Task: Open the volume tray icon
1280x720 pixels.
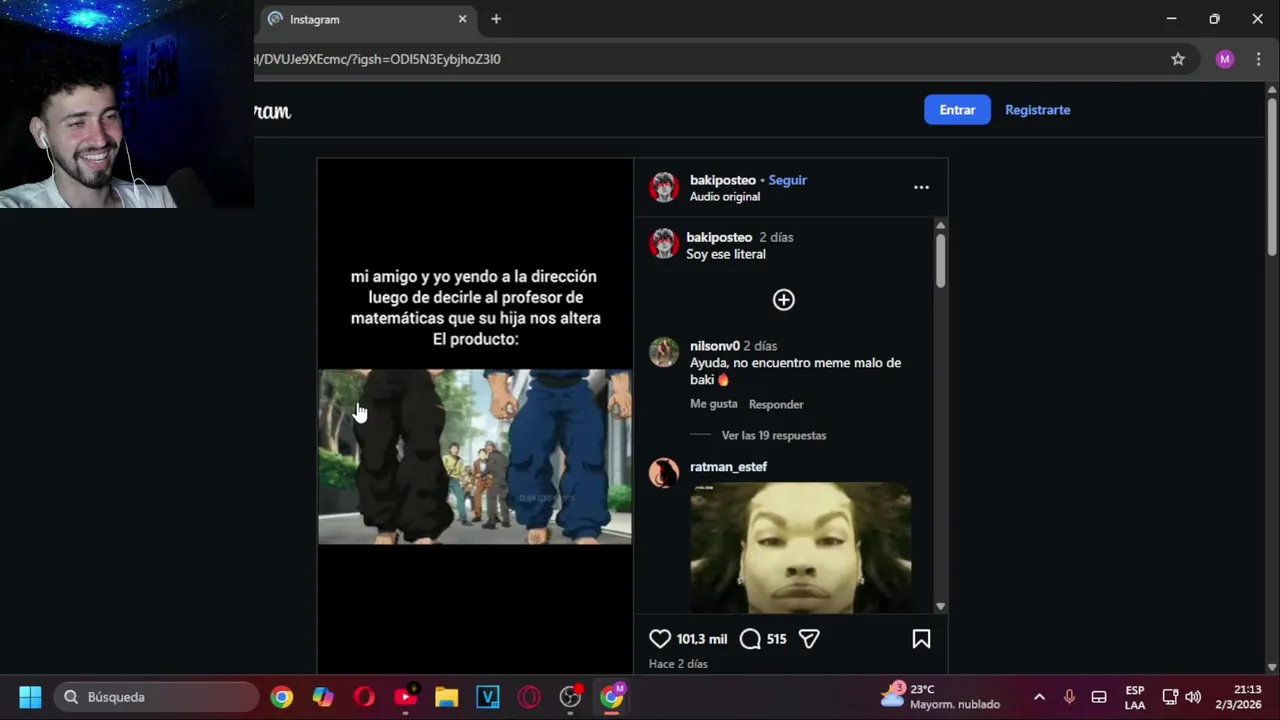Action: pos(1193,697)
